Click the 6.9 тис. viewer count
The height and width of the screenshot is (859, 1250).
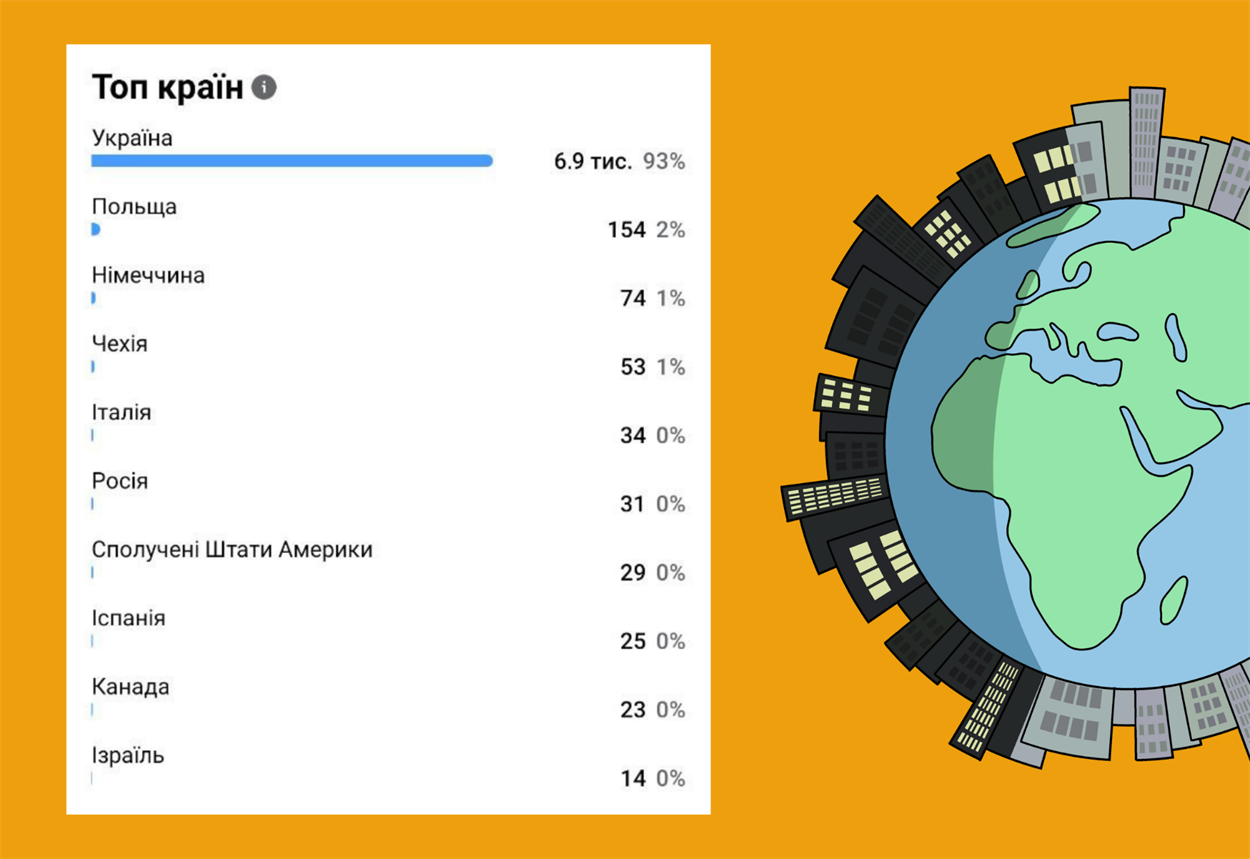tap(593, 162)
